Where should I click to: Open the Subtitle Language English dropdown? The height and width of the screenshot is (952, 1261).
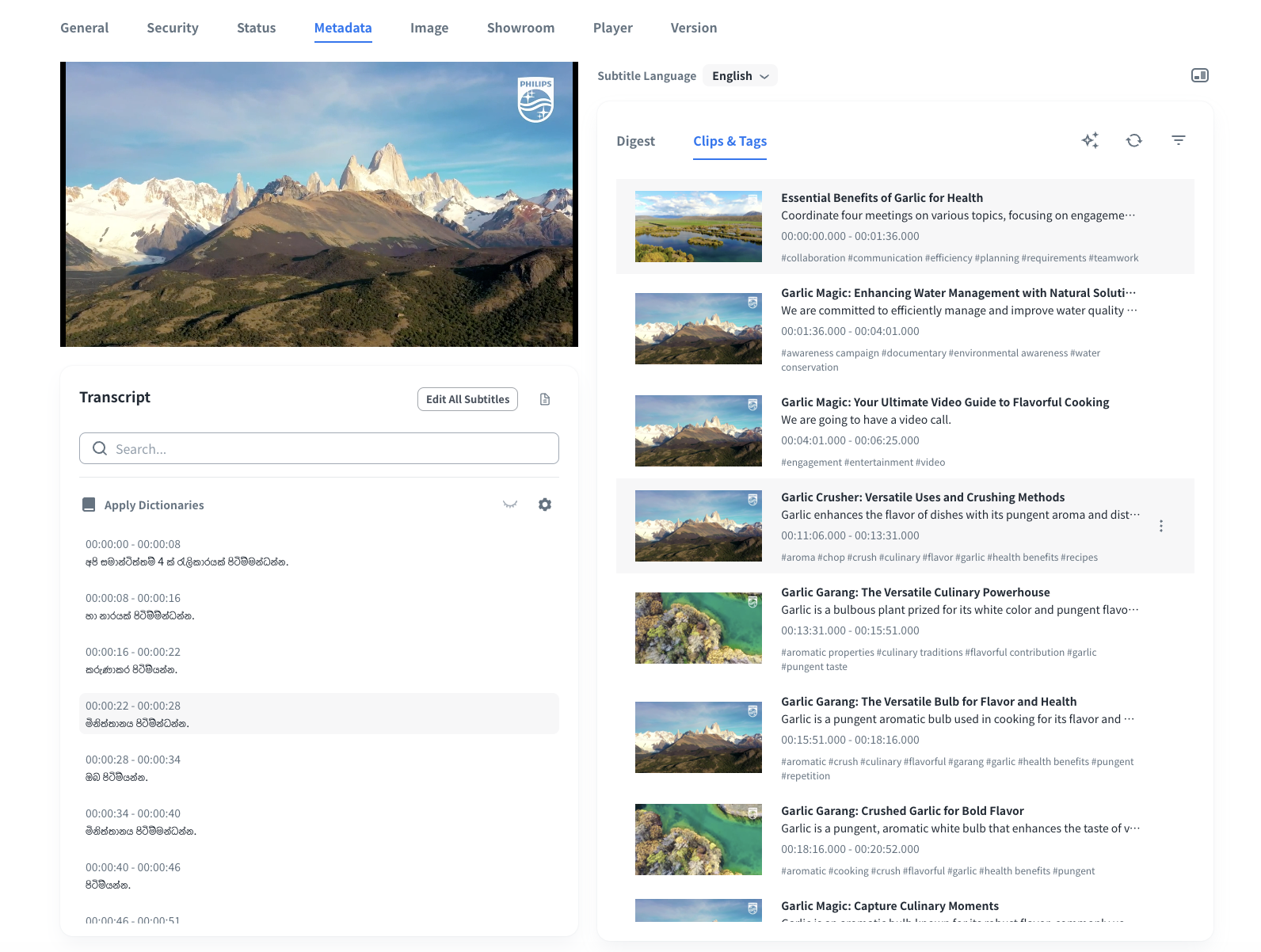[740, 76]
